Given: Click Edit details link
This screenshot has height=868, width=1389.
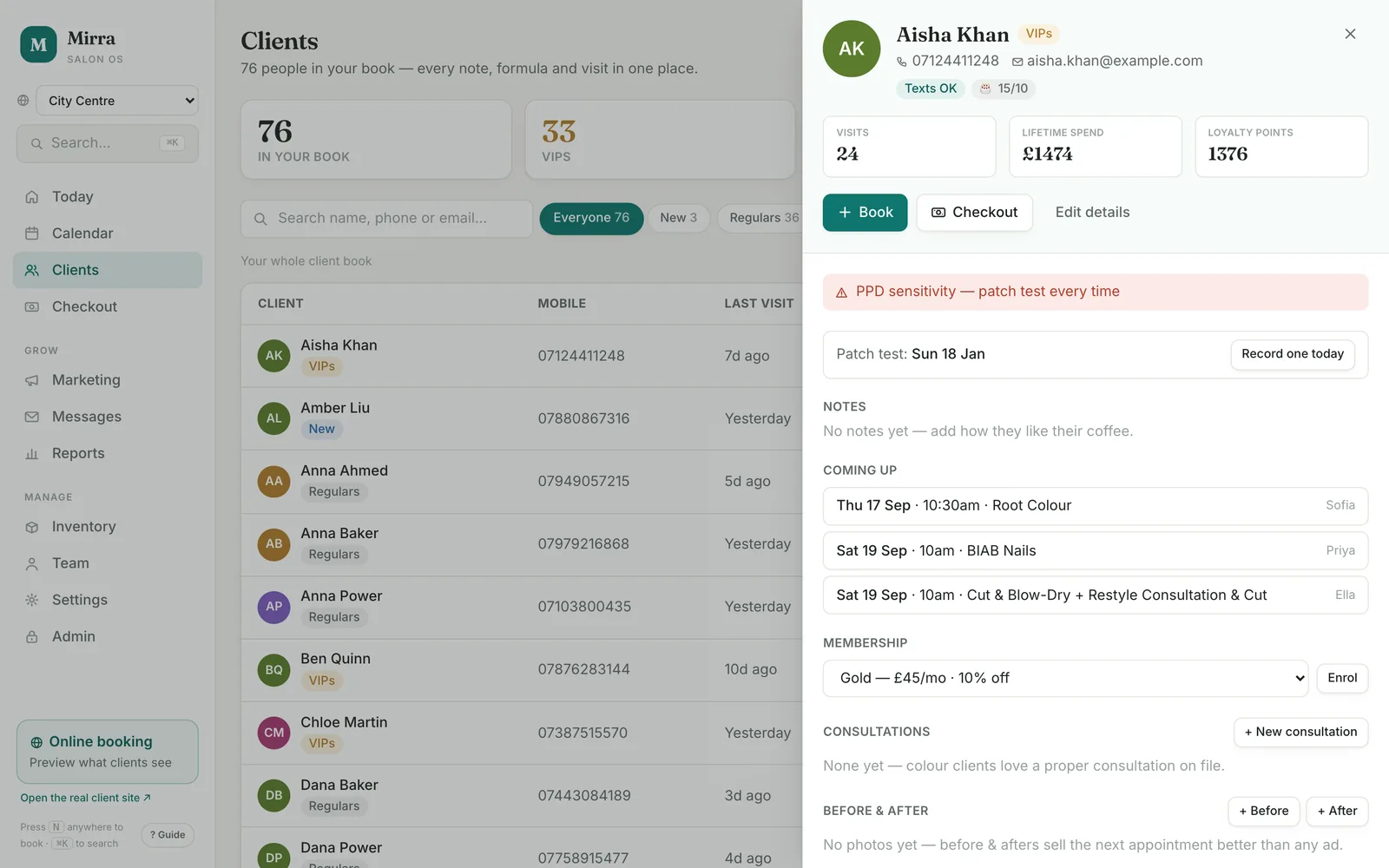Looking at the screenshot, I should coord(1092,213).
